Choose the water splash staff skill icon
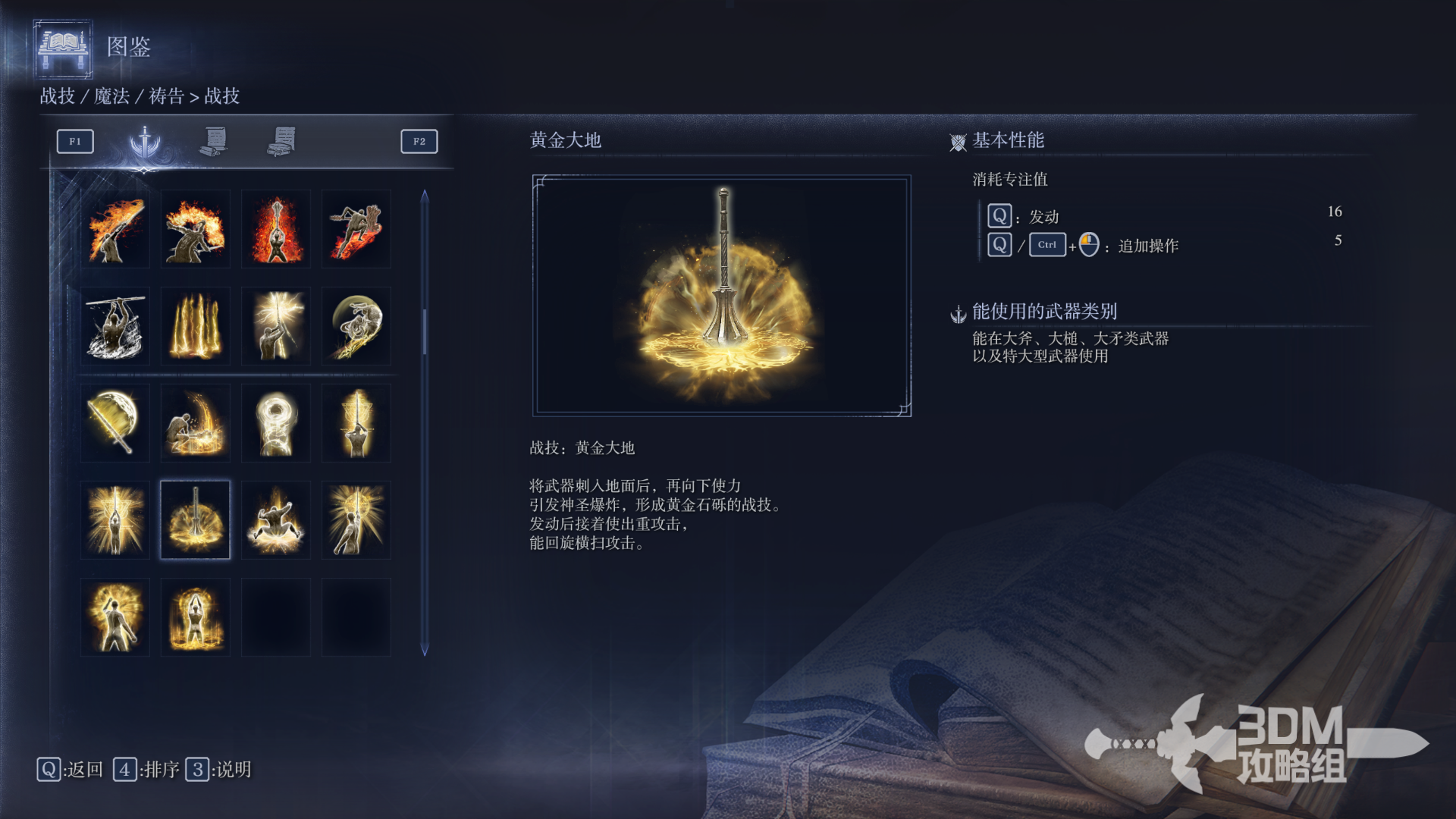The height and width of the screenshot is (819, 1456). click(115, 326)
